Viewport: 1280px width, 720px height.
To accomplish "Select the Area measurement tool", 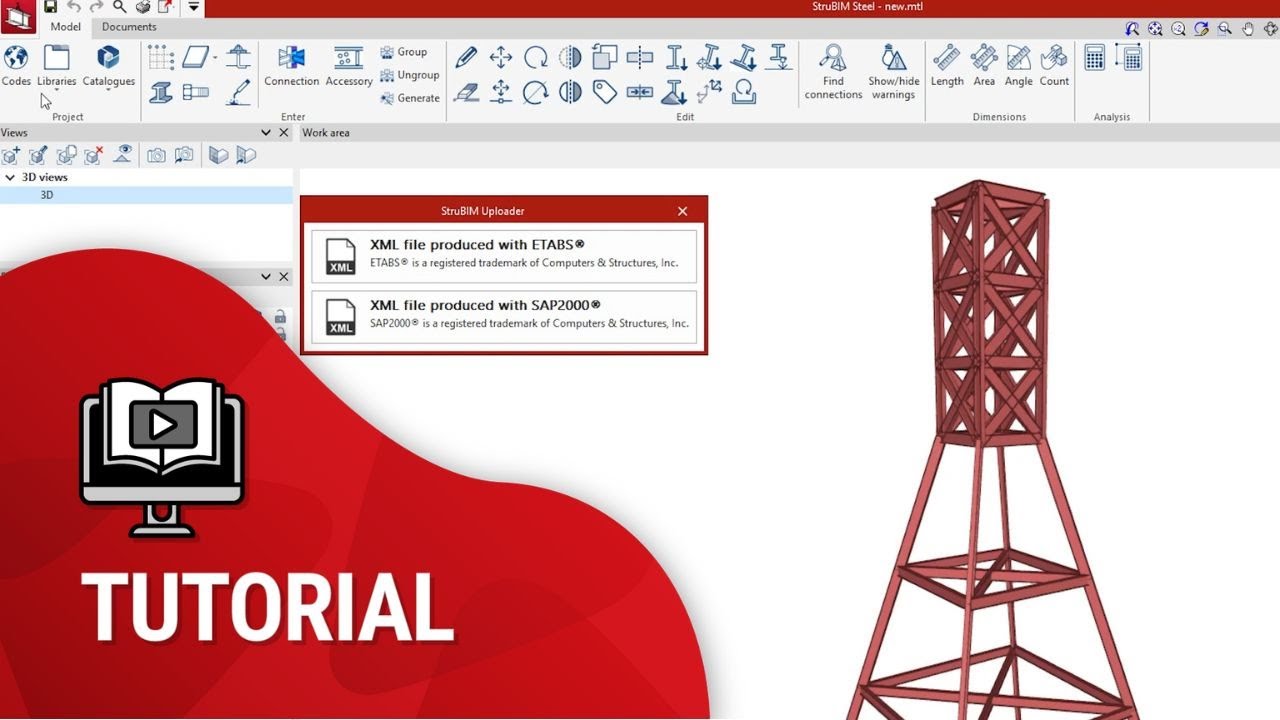I will 984,66.
